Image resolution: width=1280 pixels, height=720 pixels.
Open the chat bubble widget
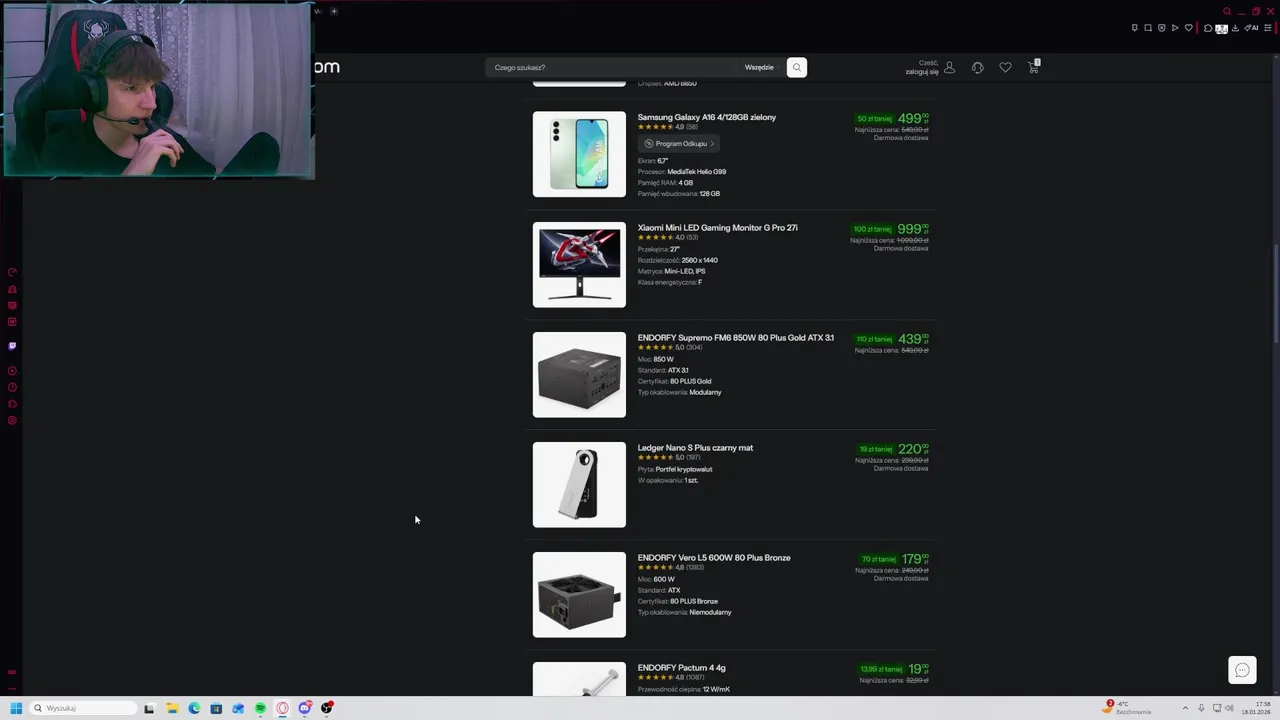[1242, 670]
